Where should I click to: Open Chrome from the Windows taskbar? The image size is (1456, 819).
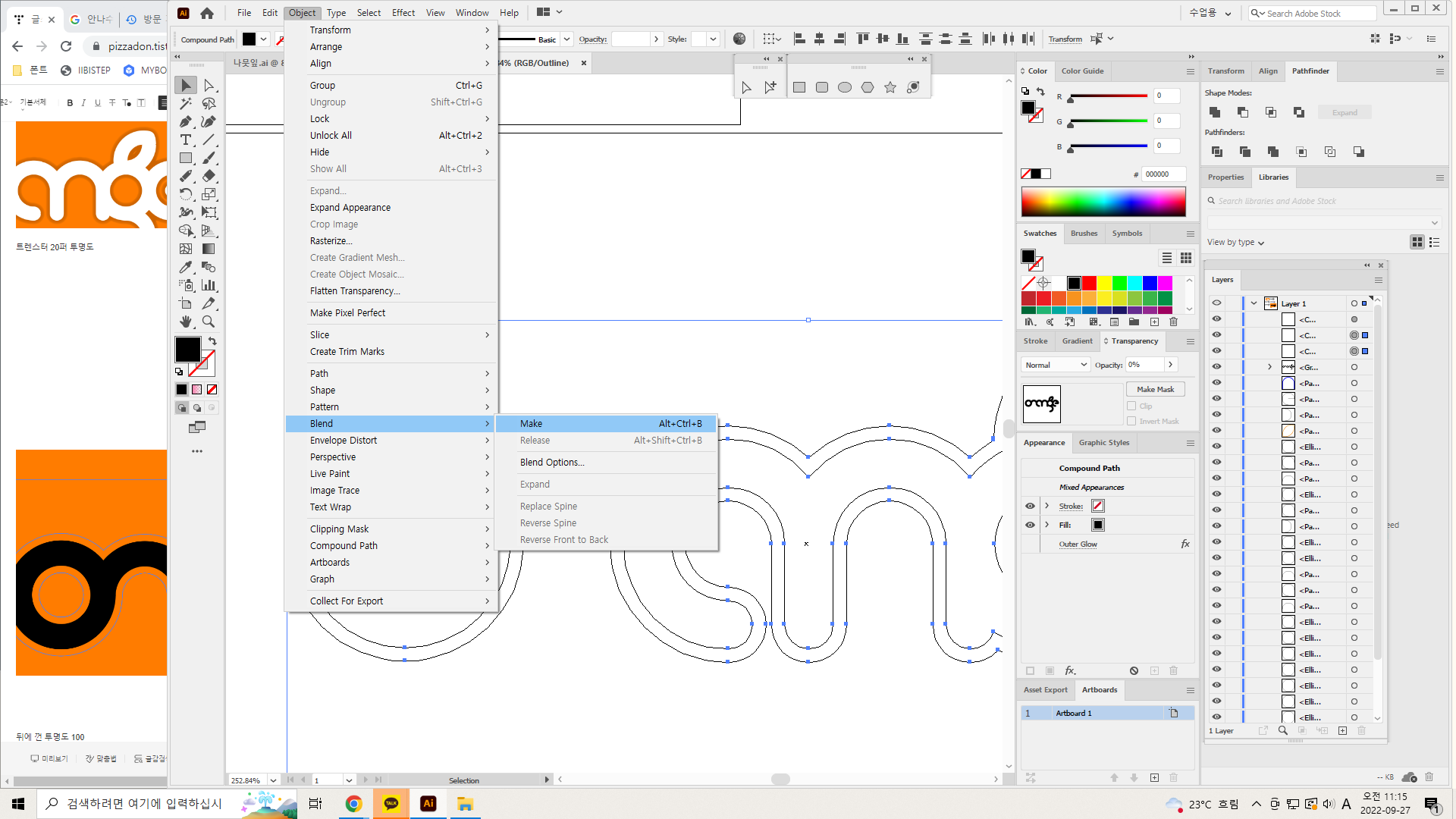point(353,804)
